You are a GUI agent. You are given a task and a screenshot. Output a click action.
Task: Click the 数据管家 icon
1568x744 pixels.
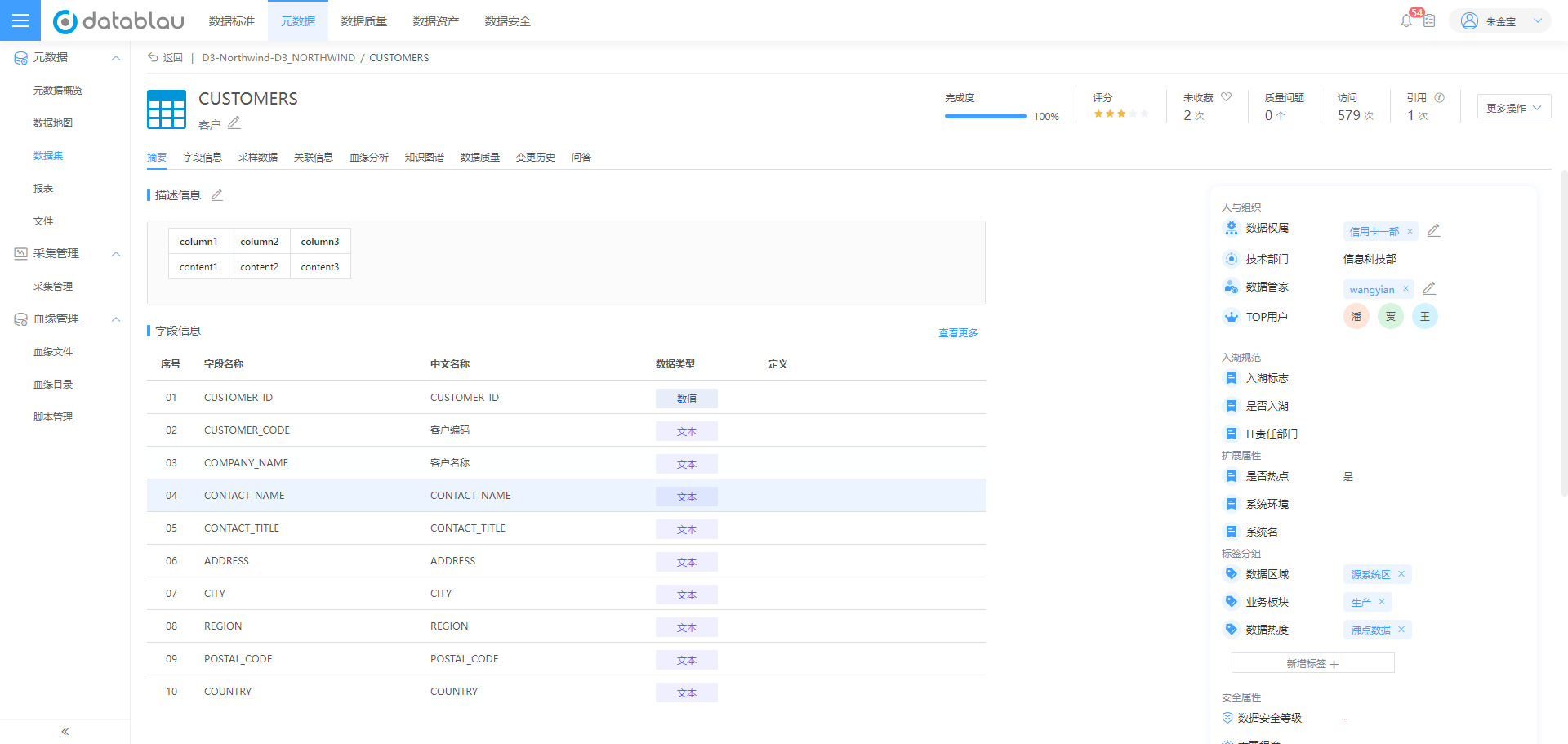(1232, 287)
